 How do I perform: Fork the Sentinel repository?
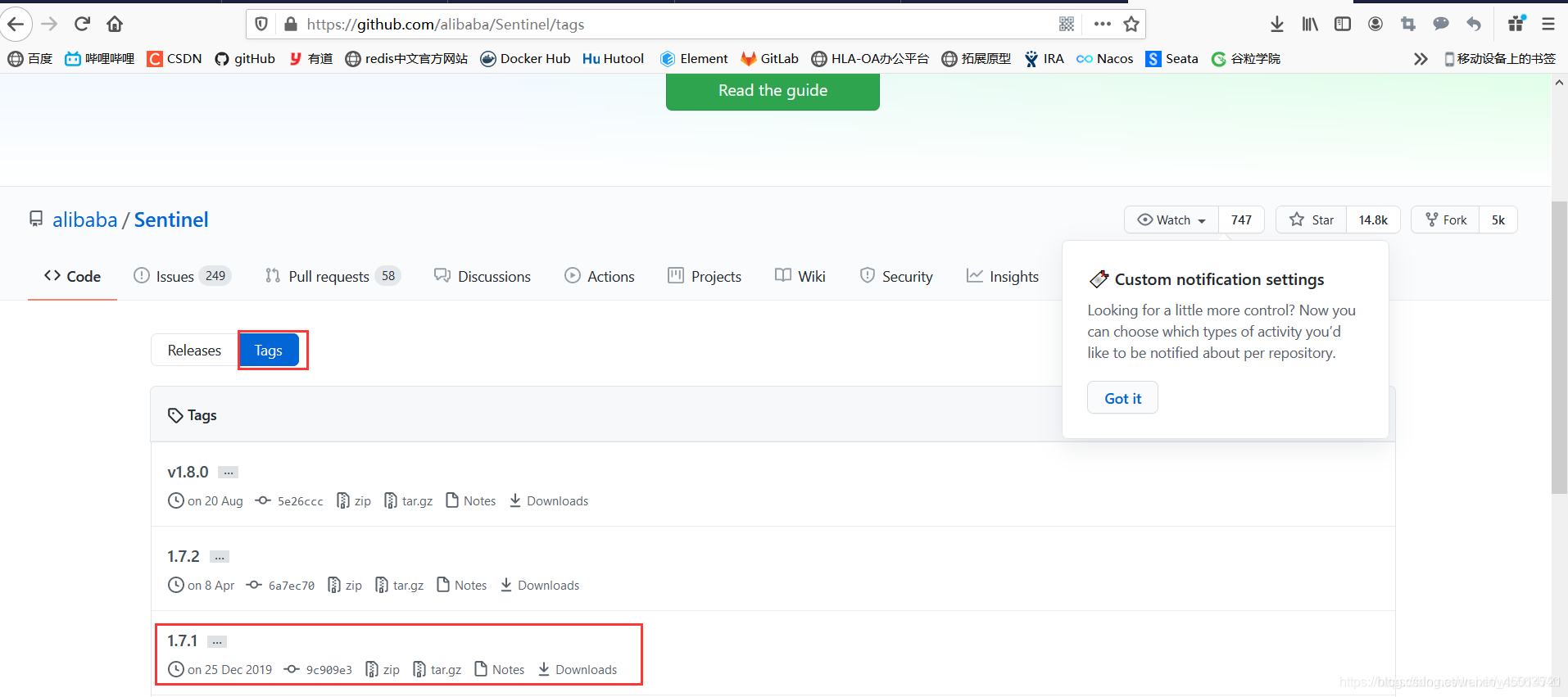[x=1445, y=220]
